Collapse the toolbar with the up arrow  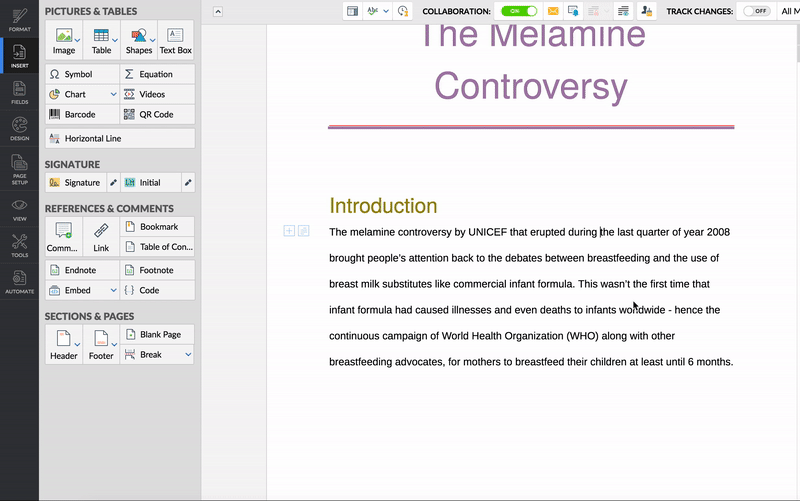218,12
